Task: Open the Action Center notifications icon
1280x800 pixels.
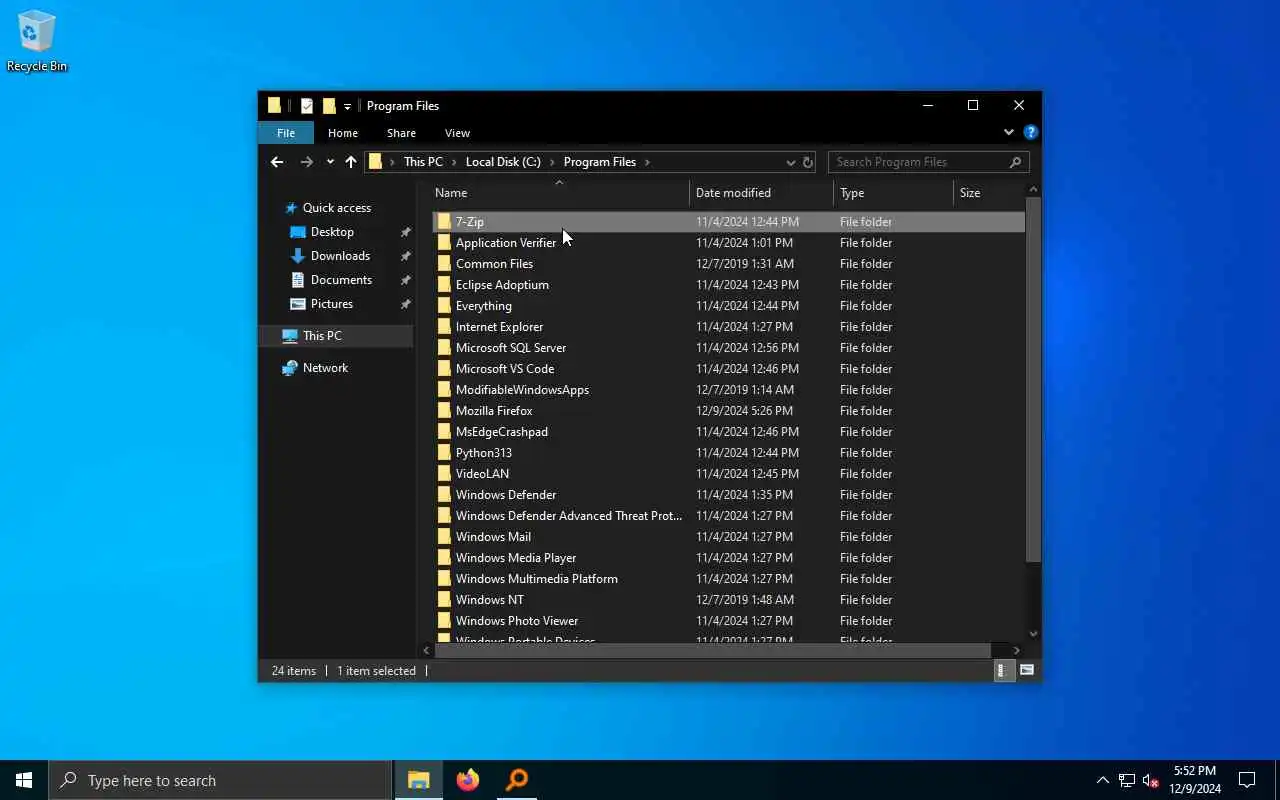Action: (1247, 780)
